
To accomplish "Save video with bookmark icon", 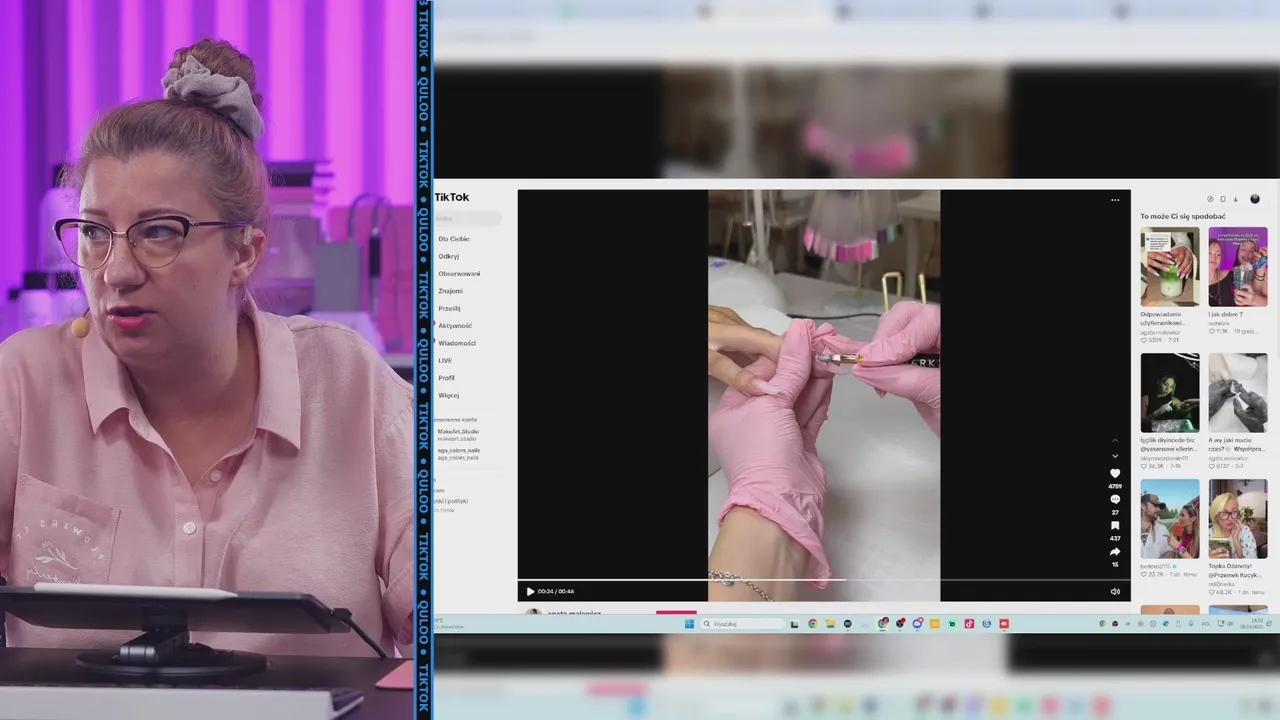I will (x=1115, y=525).
